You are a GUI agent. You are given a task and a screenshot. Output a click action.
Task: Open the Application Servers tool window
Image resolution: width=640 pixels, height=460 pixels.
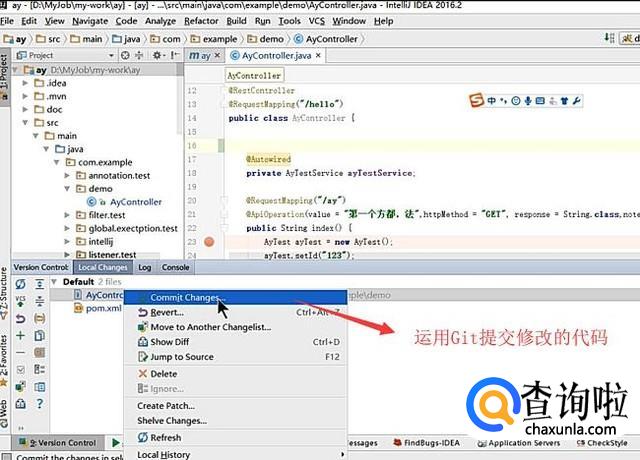click(x=518, y=442)
